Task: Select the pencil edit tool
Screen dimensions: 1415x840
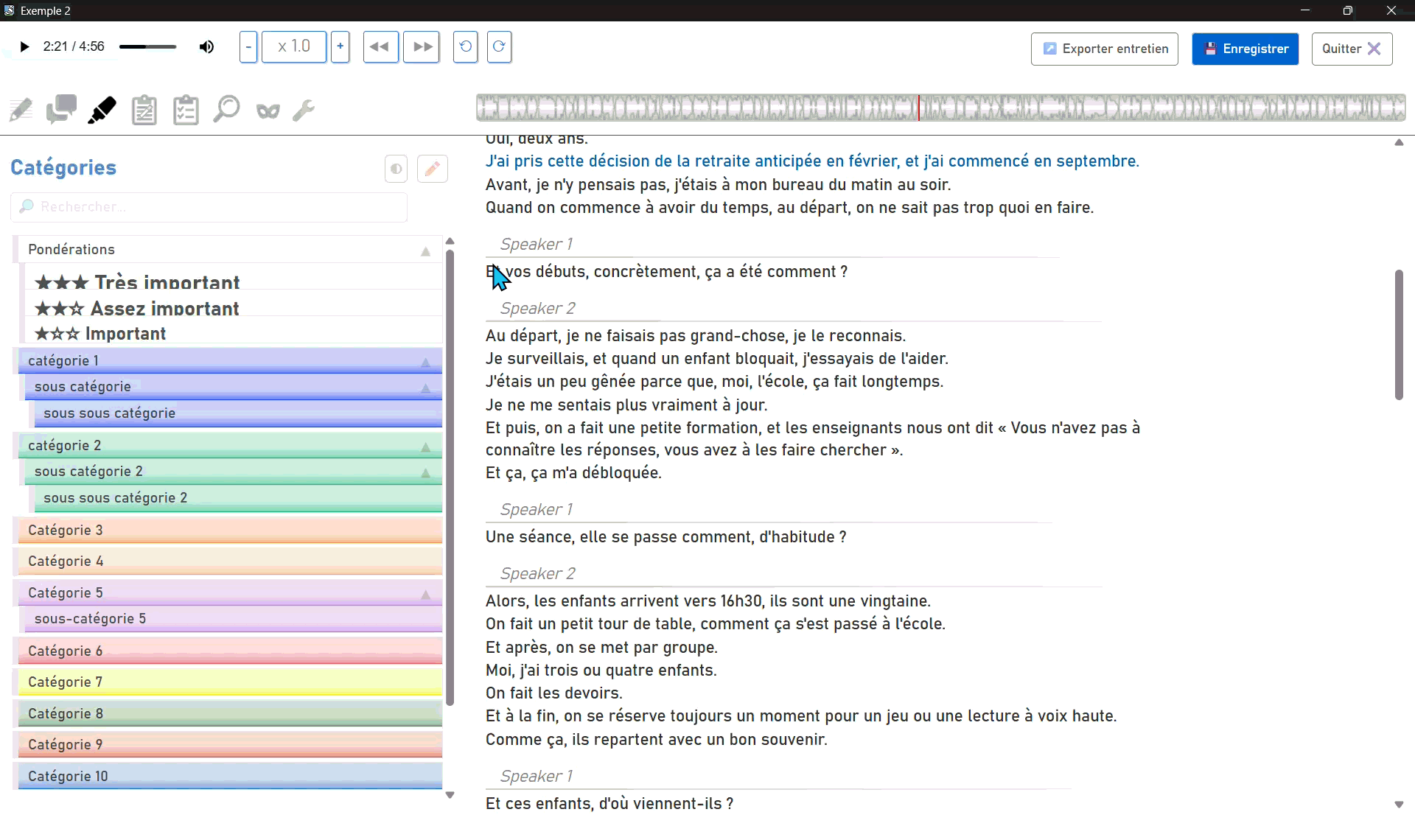Action: point(21,111)
